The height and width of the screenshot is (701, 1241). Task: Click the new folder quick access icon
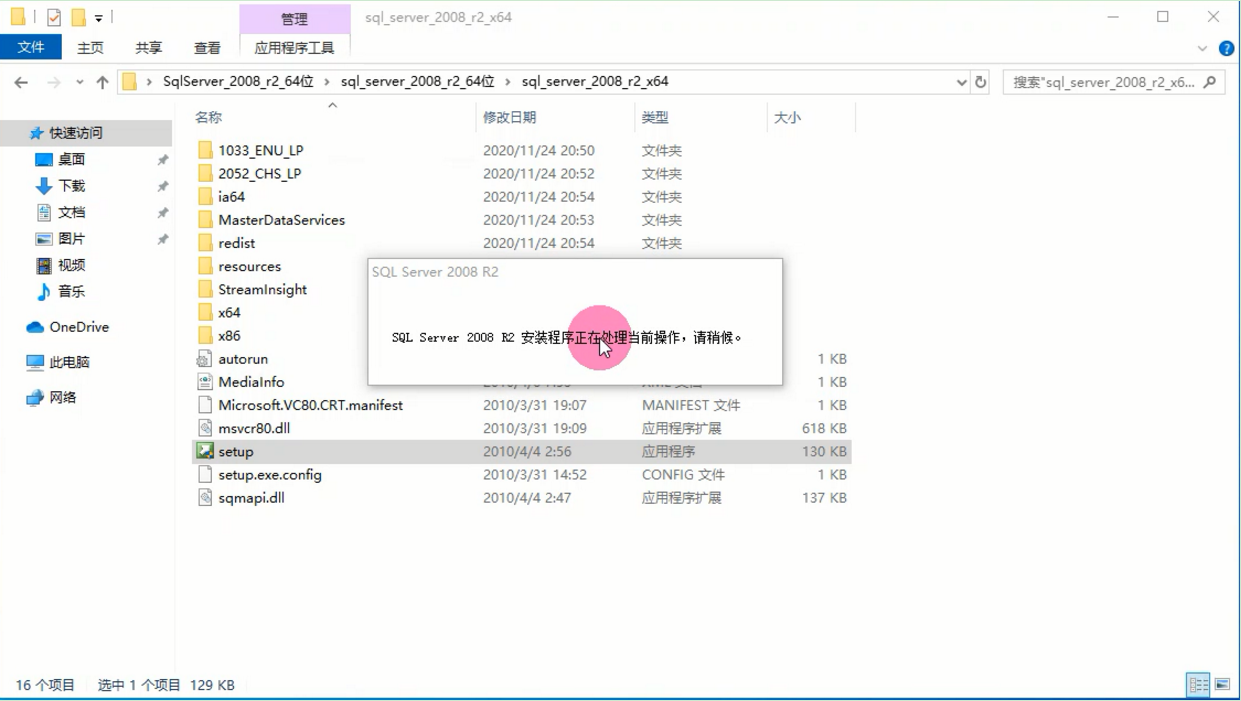pos(78,17)
